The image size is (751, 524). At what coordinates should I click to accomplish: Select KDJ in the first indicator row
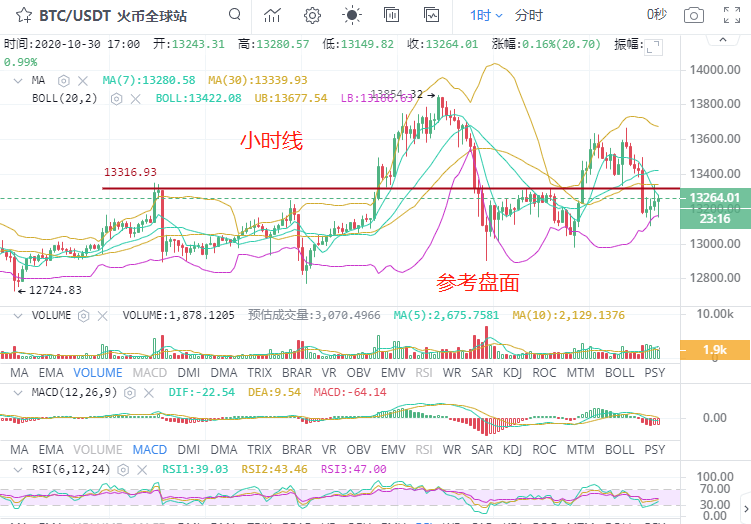[512, 373]
